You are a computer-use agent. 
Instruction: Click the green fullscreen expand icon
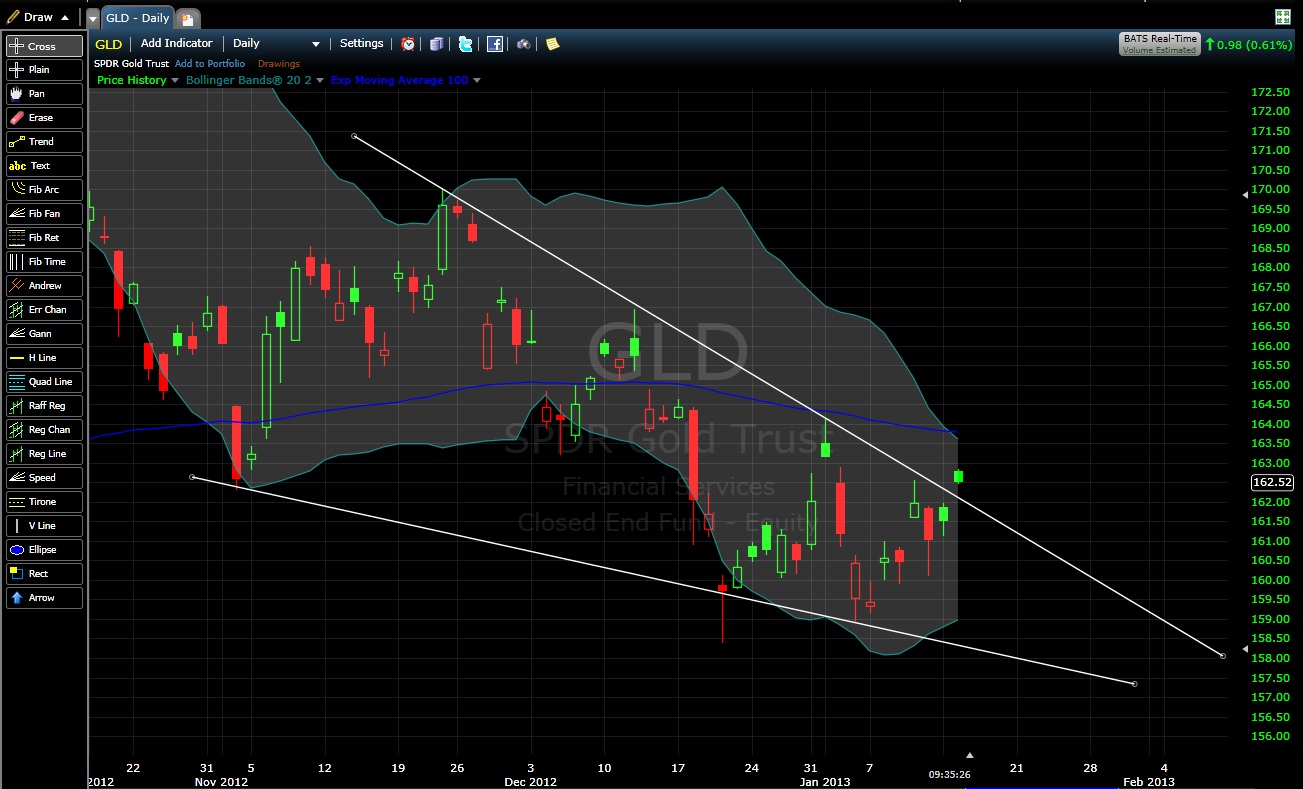(x=1283, y=16)
